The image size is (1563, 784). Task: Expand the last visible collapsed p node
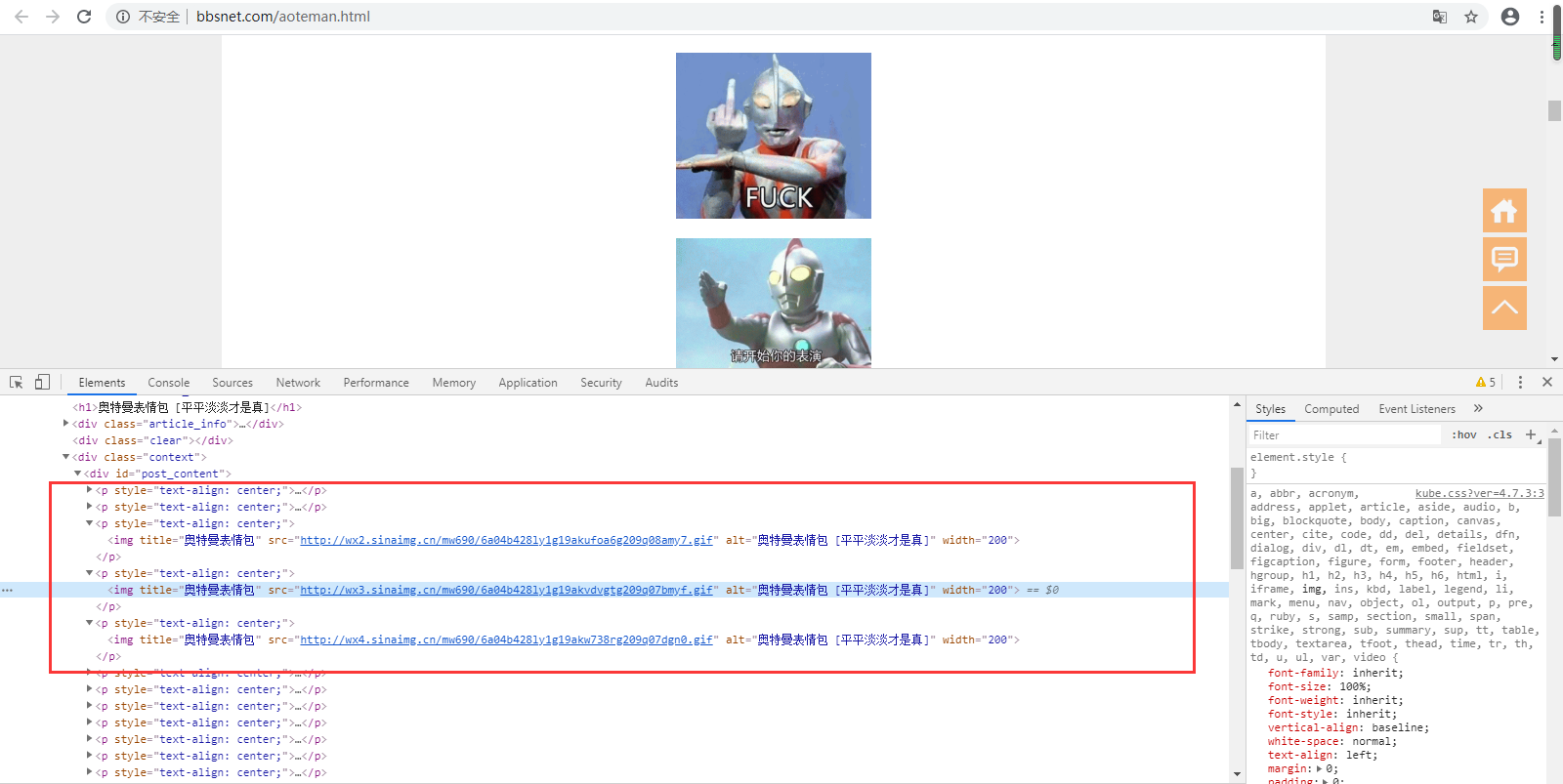coord(90,772)
